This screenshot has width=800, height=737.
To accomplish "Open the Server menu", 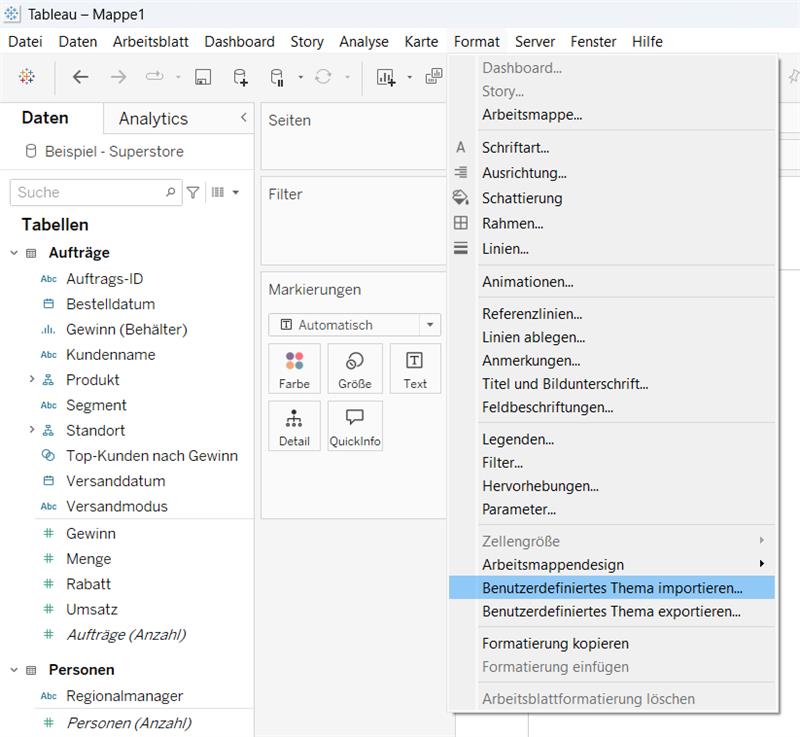I will point(535,41).
